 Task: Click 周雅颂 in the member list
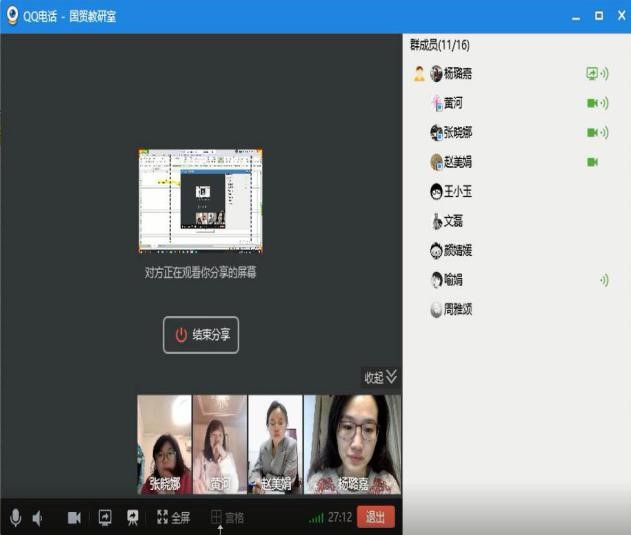pyautogui.click(x=458, y=309)
